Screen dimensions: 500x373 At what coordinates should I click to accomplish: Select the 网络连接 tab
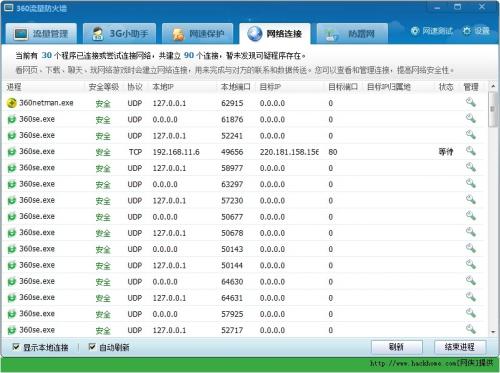[275, 34]
